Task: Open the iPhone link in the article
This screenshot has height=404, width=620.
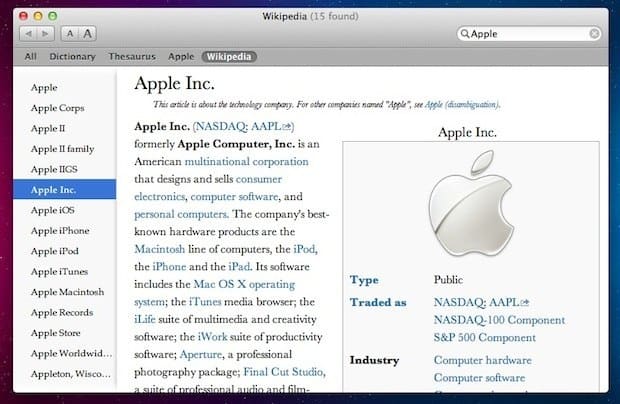Action: tap(169, 267)
